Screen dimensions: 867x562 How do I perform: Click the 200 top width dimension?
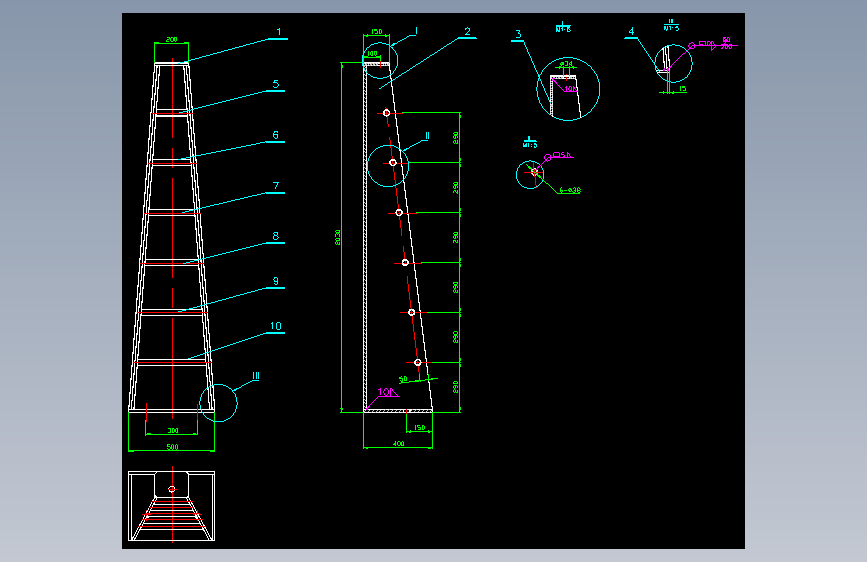(x=171, y=40)
